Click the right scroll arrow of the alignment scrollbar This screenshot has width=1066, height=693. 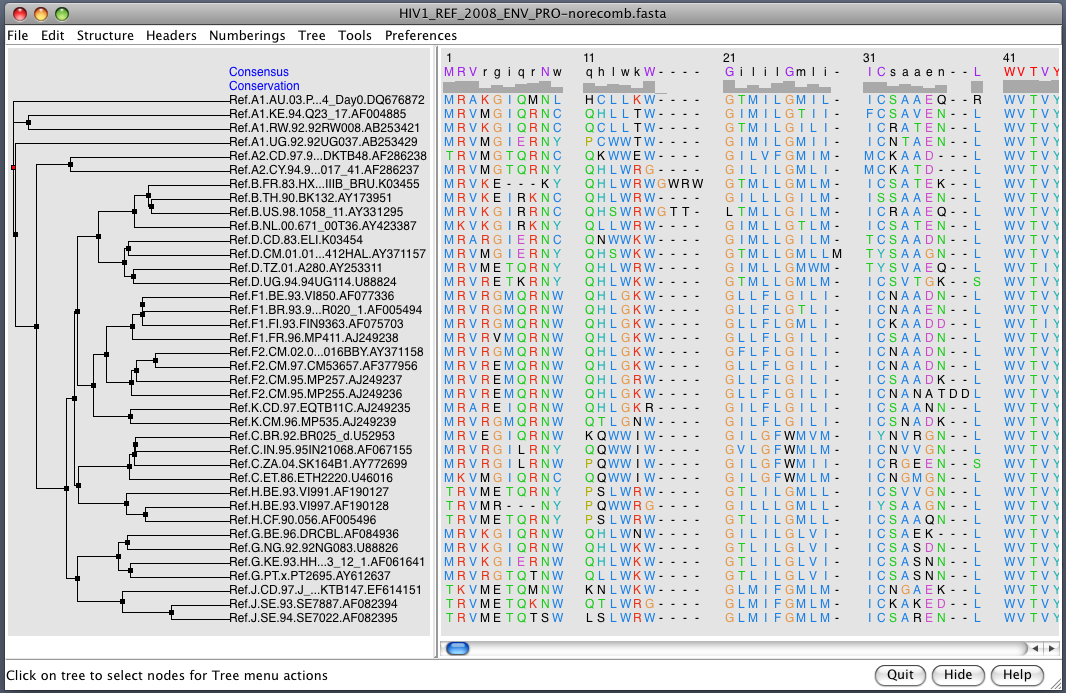click(x=1051, y=648)
